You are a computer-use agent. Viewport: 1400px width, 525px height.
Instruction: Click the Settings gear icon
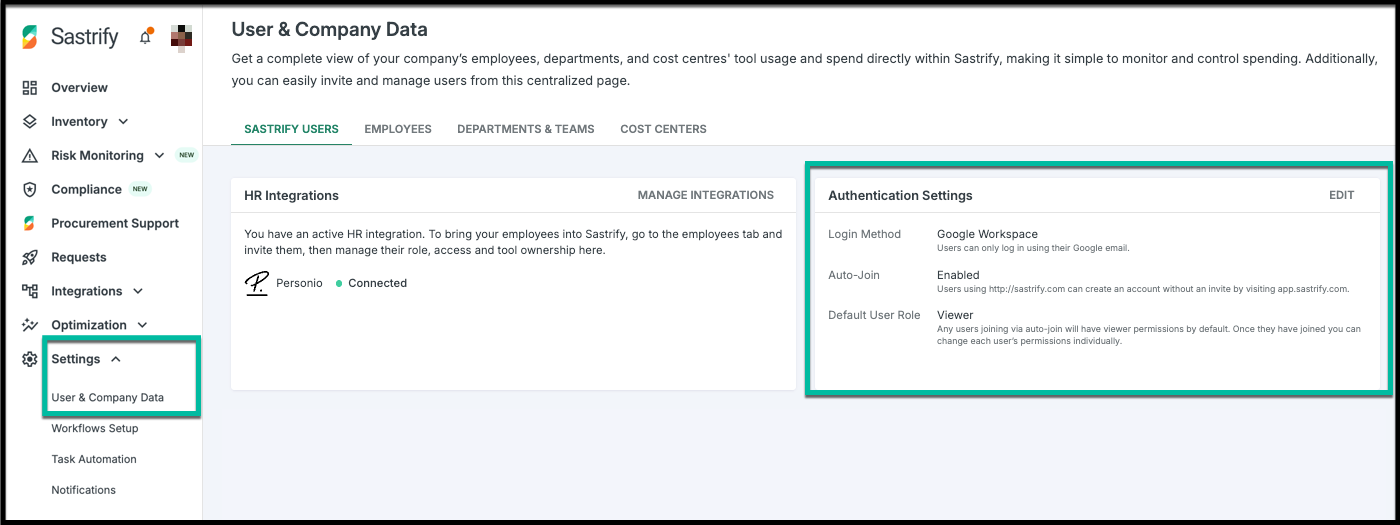pos(30,360)
